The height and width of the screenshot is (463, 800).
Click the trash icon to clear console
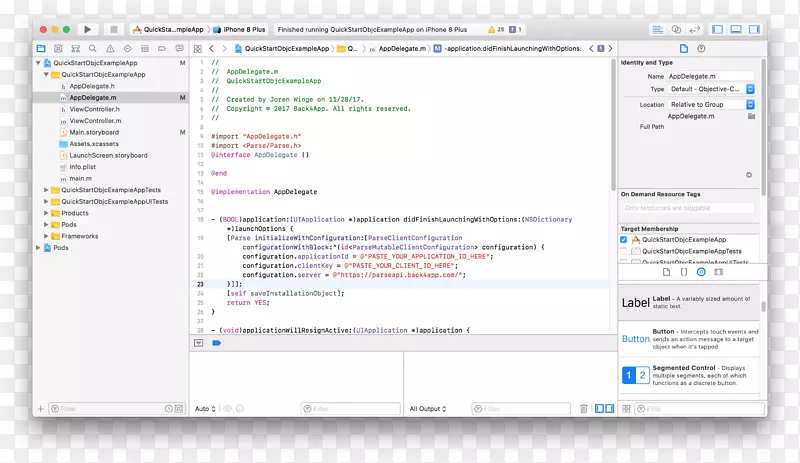[x=584, y=409]
